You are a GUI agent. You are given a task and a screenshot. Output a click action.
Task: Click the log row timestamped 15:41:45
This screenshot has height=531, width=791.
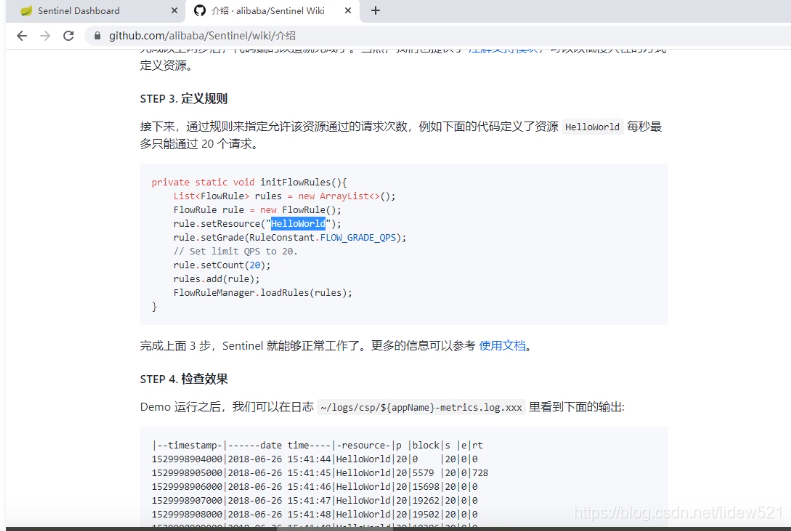320,473
